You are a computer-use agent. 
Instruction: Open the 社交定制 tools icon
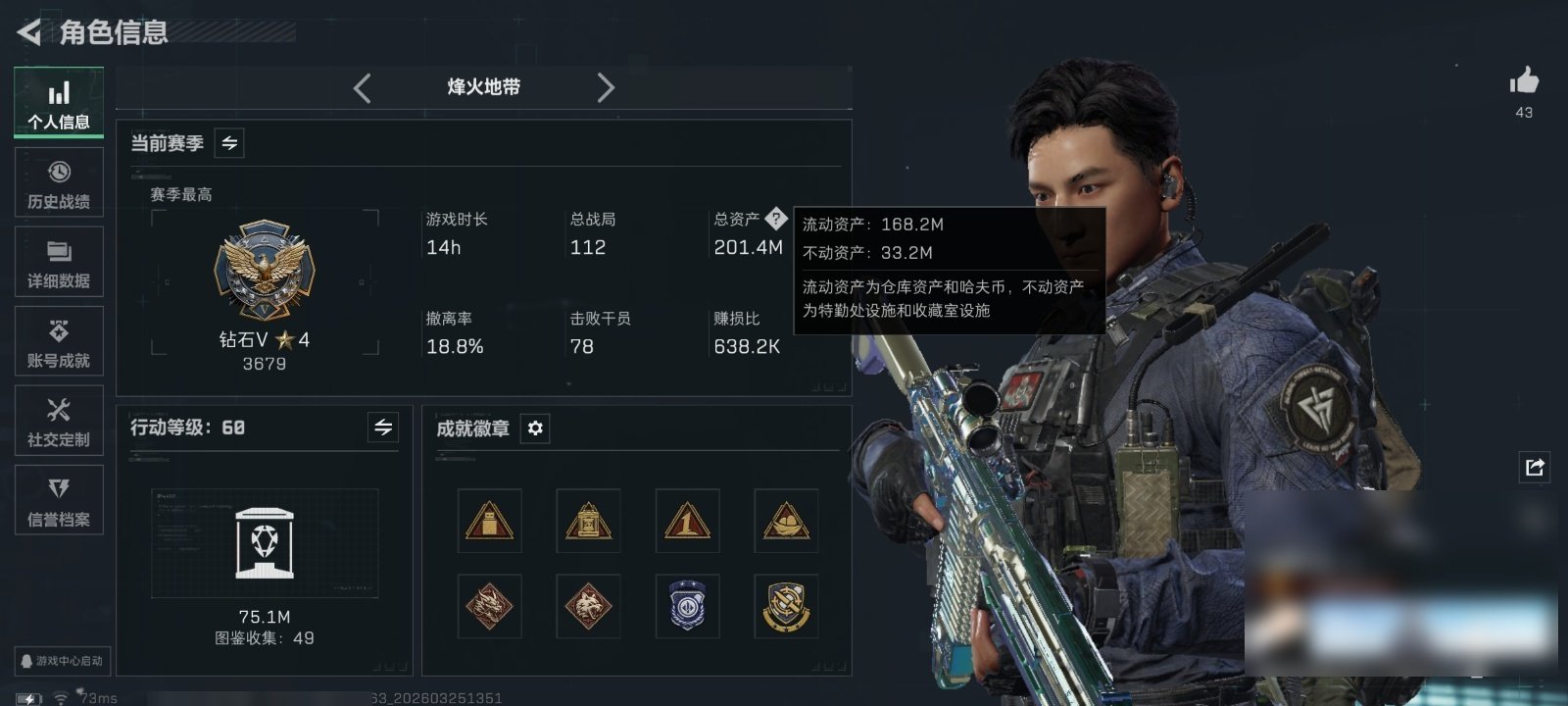[x=59, y=422]
